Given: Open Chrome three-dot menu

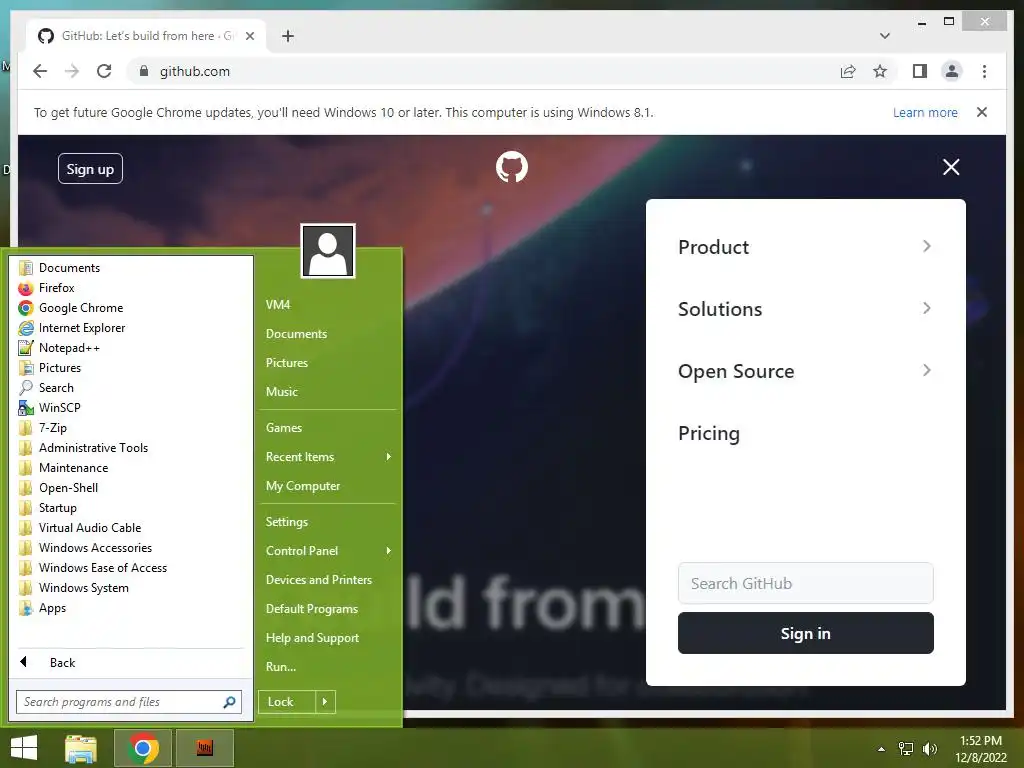Looking at the screenshot, I should pyautogui.click(x=984, y=71).
